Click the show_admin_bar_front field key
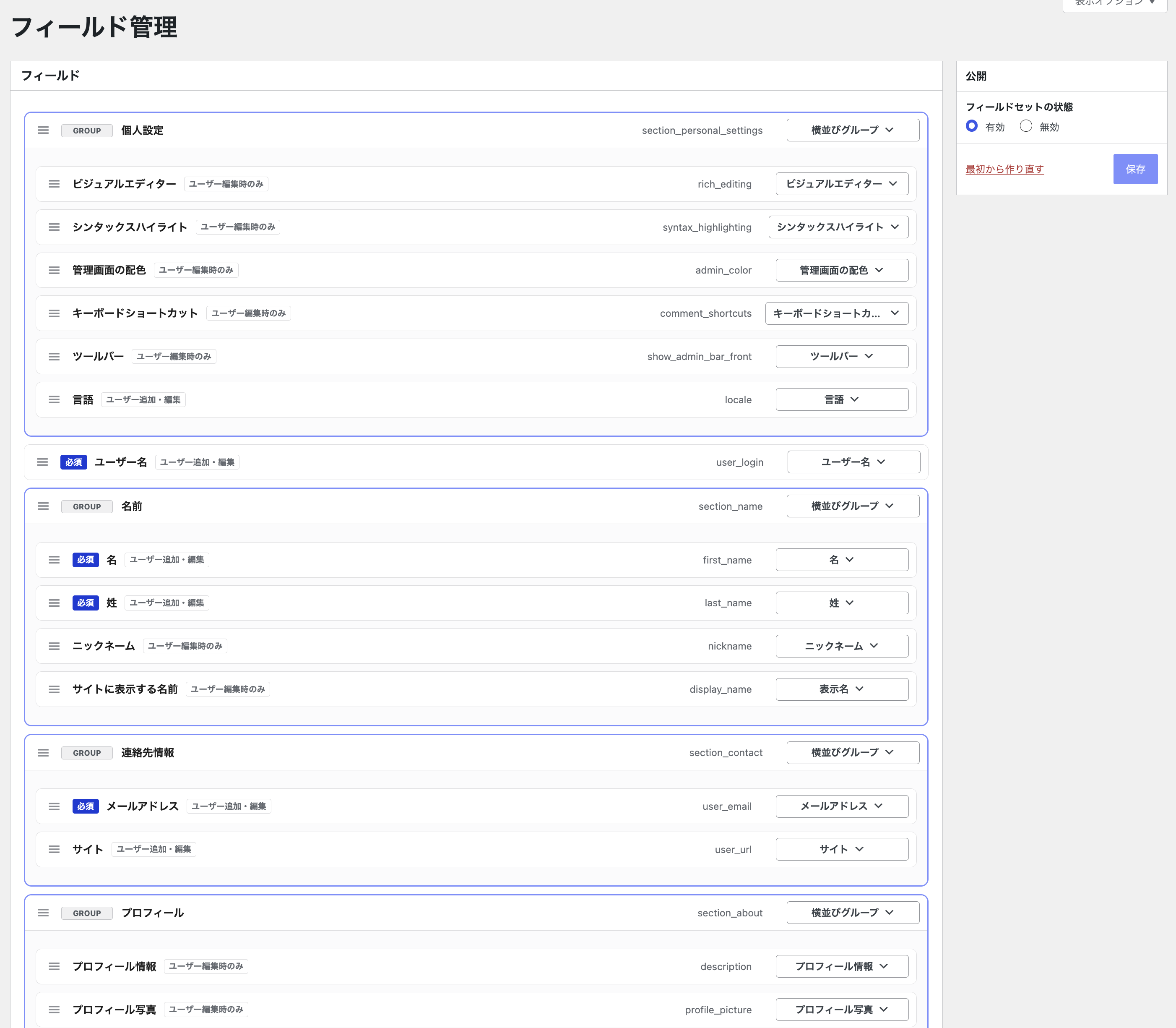This screenshot has width=1176, height=1028. coord(699,356)
